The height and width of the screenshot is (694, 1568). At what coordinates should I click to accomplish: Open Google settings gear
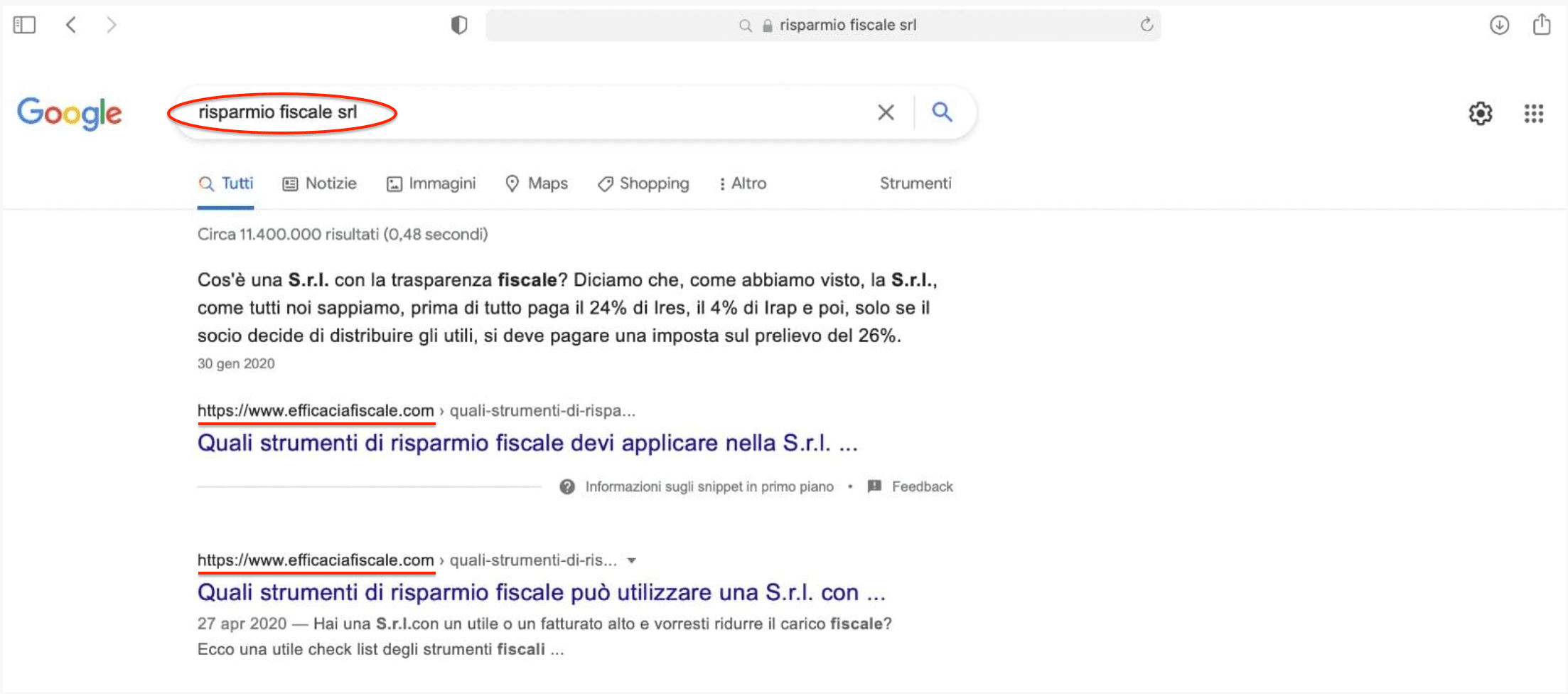(1480, 113)
